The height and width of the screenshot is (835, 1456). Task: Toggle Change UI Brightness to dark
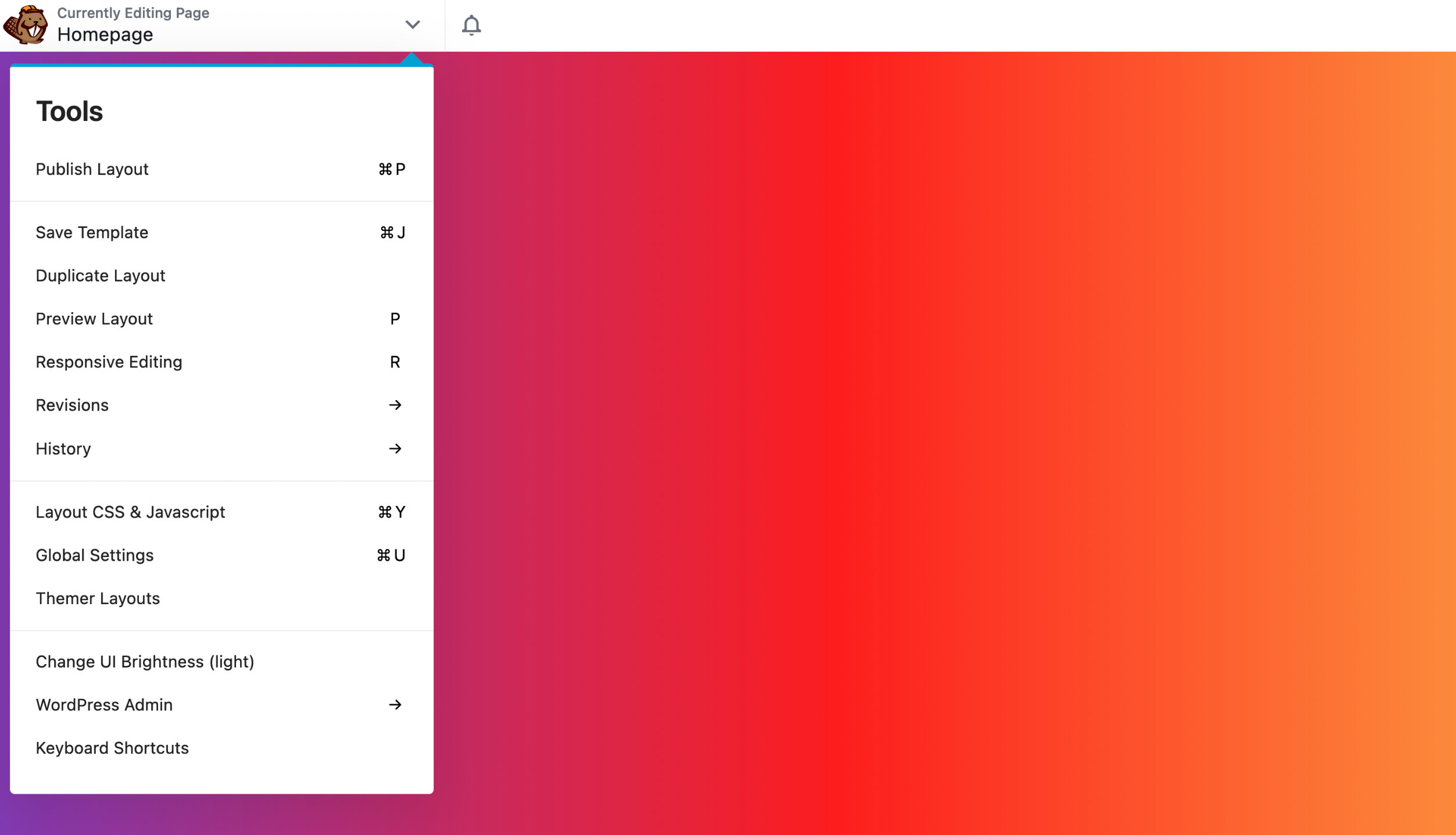click(145, 661)
